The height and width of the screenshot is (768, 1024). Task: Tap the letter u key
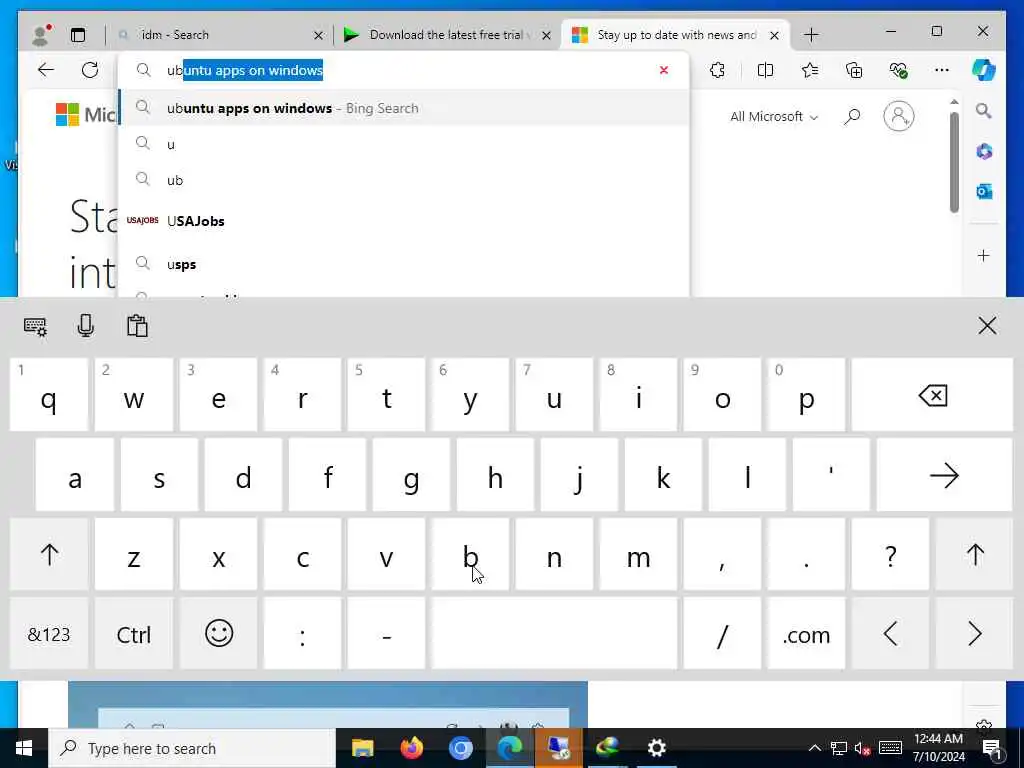point(554,394)
